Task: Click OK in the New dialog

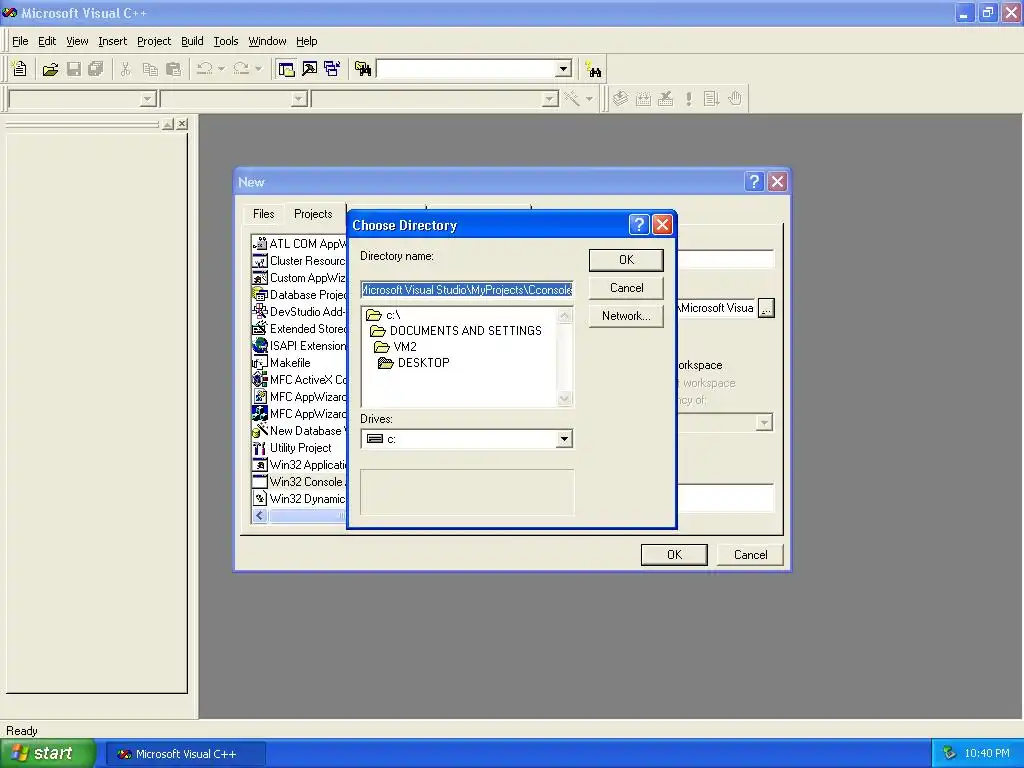Action: 674,554
